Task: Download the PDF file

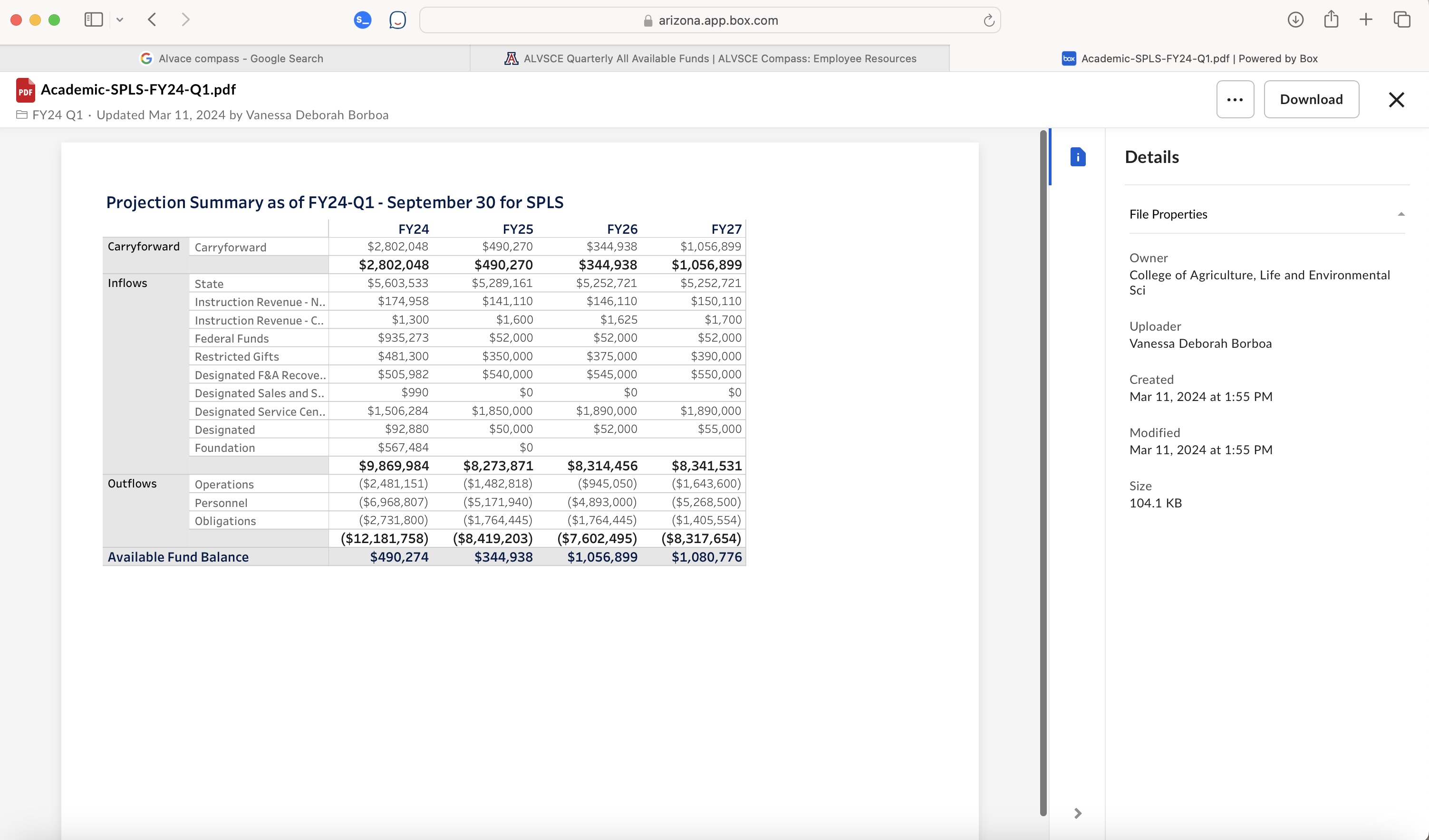Action: [1311, 99]
